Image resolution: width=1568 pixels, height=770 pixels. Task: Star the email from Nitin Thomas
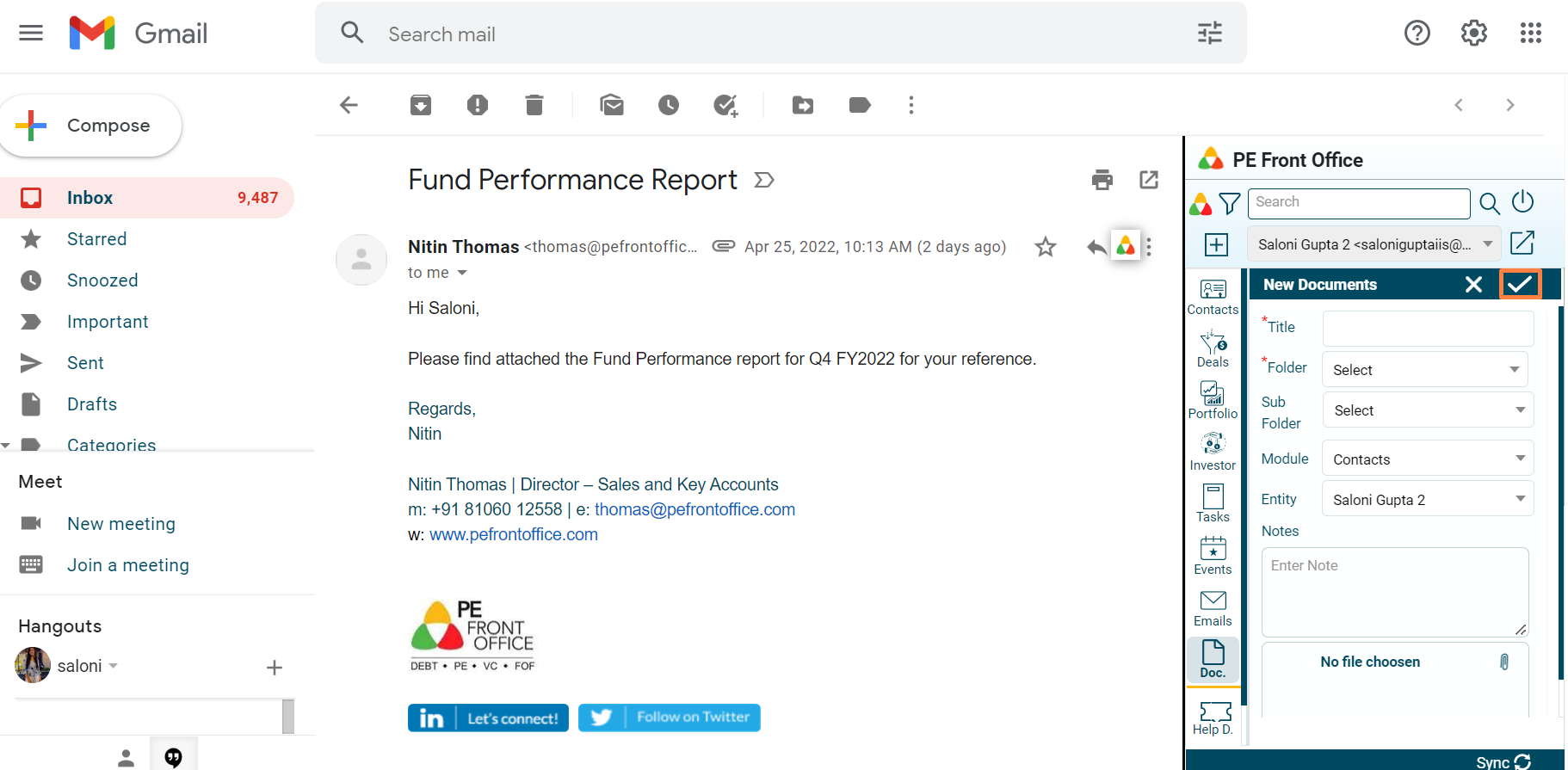[1045, 247]
